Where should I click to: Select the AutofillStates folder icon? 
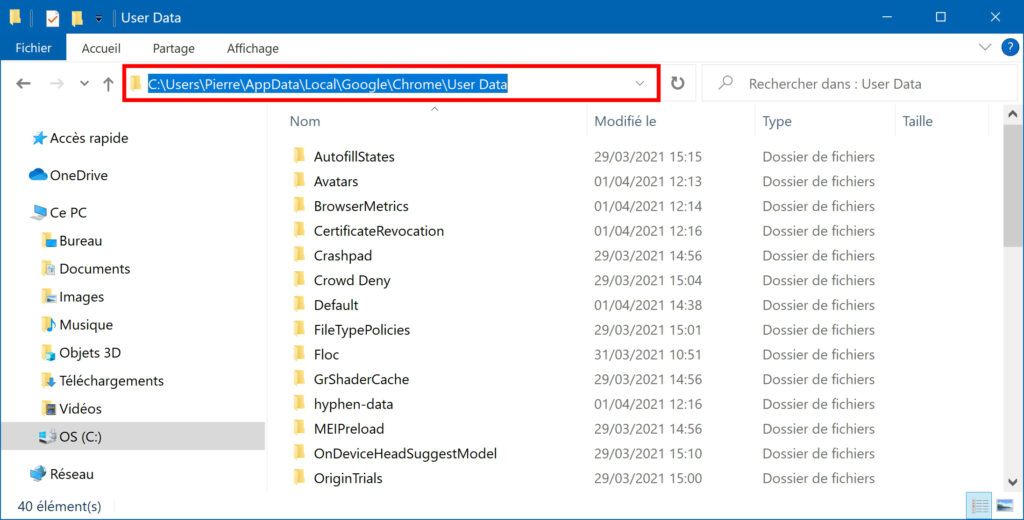299,155
